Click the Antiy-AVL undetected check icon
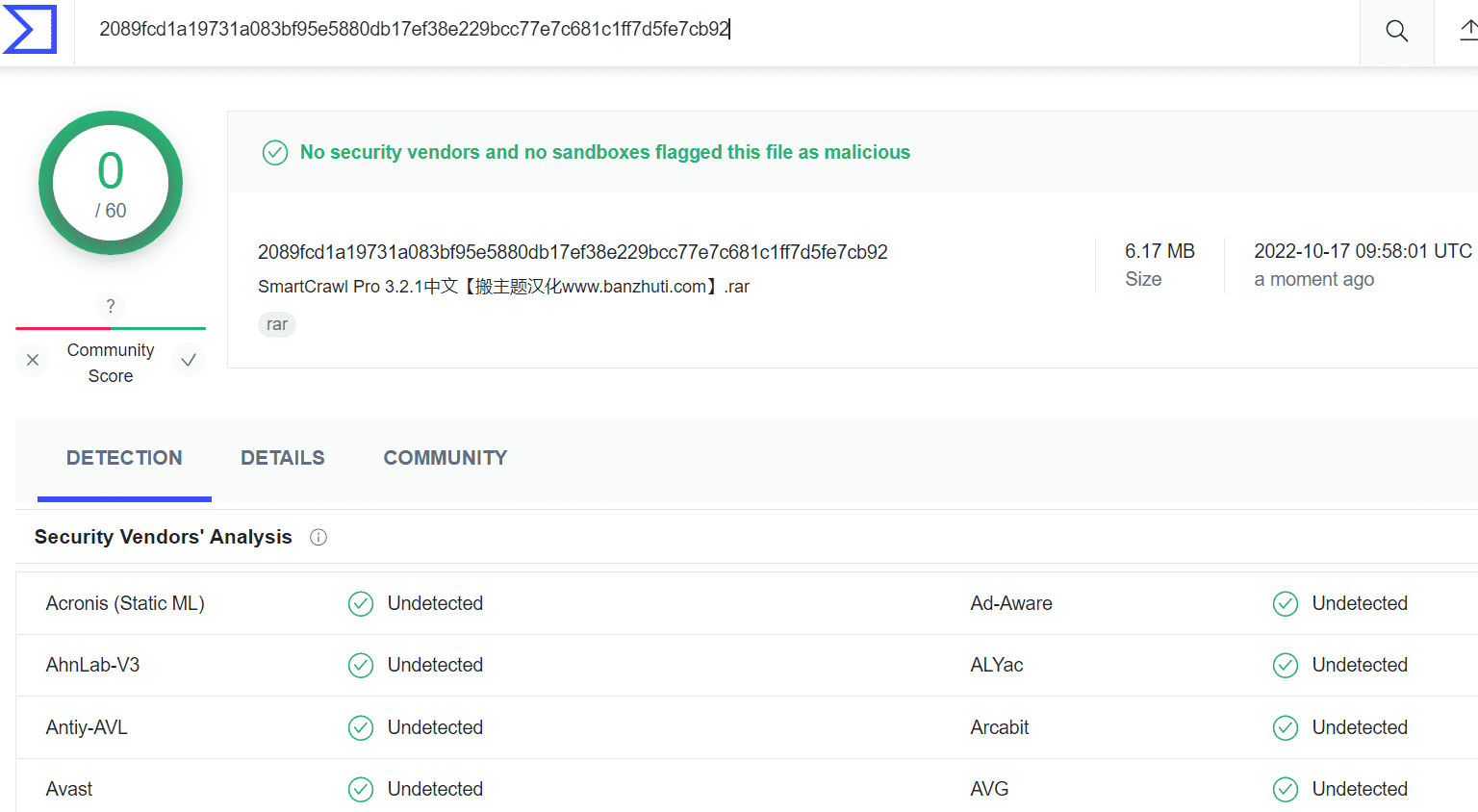Image resolution: width=1478 pixels, height=812 pixels. 361,727
